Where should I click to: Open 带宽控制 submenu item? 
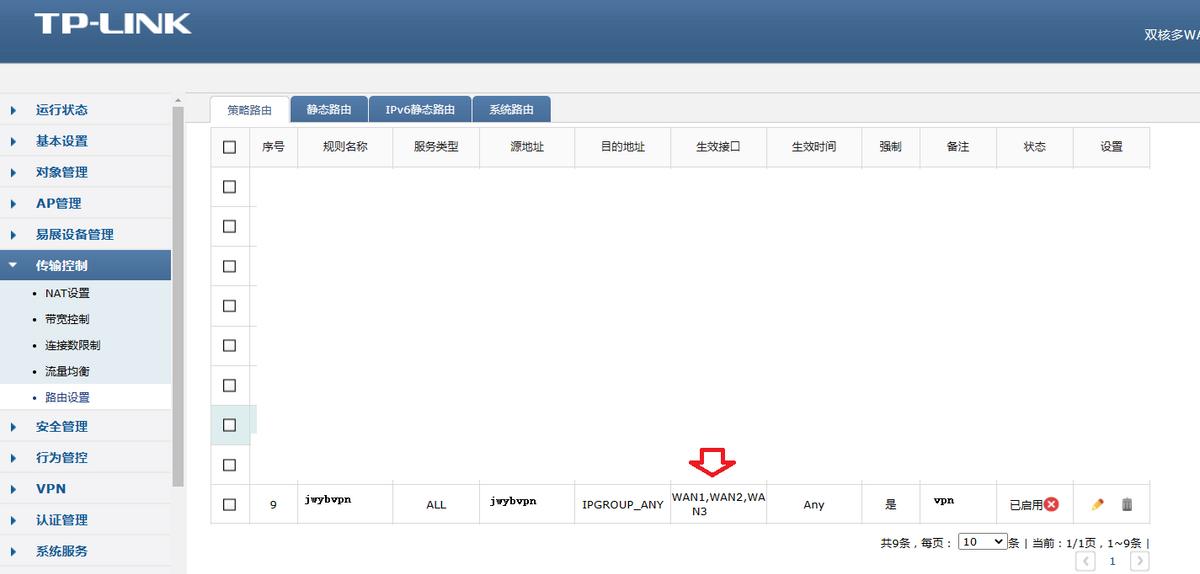(x=67, y=319)
